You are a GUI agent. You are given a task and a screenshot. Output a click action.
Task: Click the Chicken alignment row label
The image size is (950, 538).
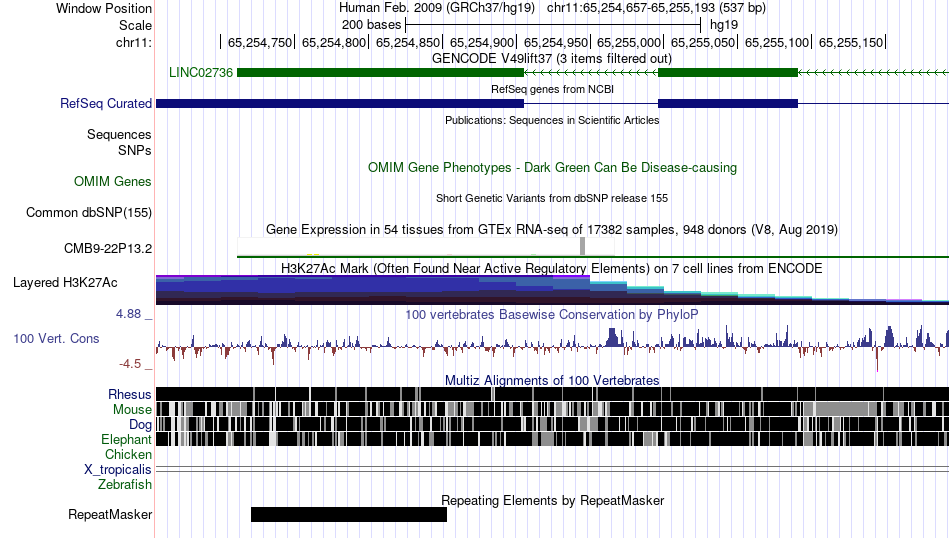(128, 454)
